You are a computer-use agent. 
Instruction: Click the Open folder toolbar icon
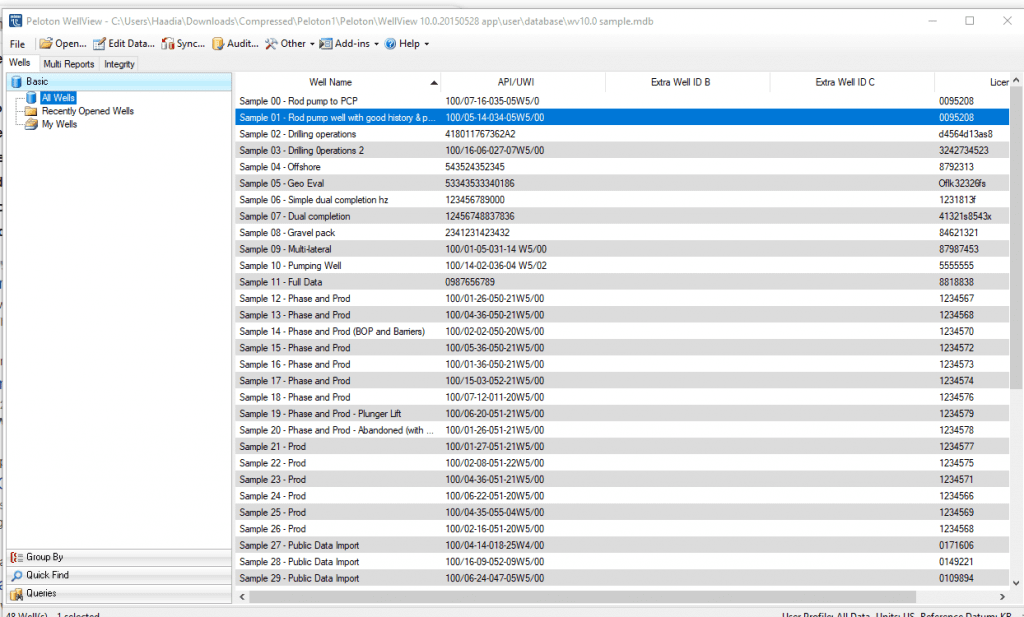[46, 44]
